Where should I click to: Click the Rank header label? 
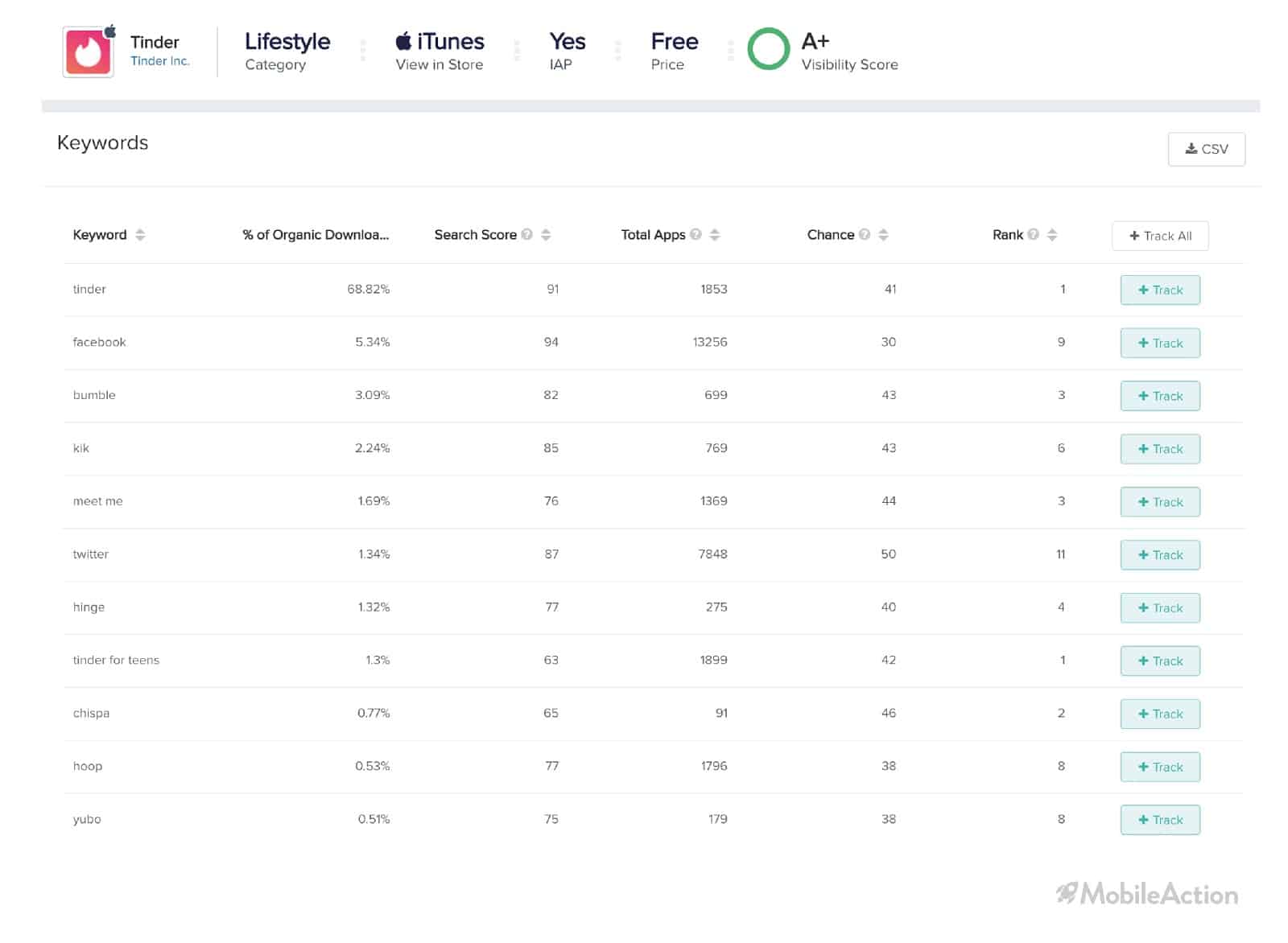[1007, 234]
